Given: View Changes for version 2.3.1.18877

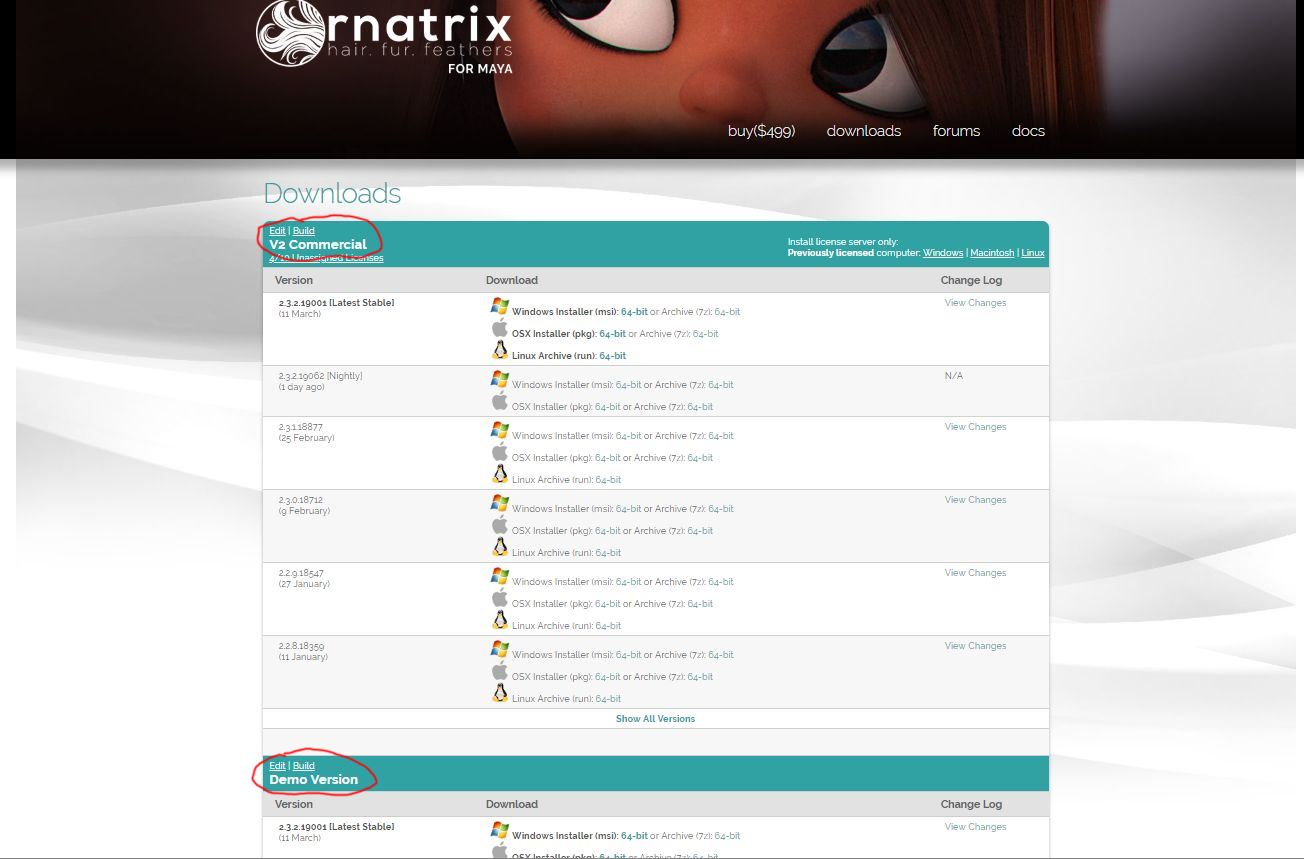Looking at the screenshot, I should 975,427.
